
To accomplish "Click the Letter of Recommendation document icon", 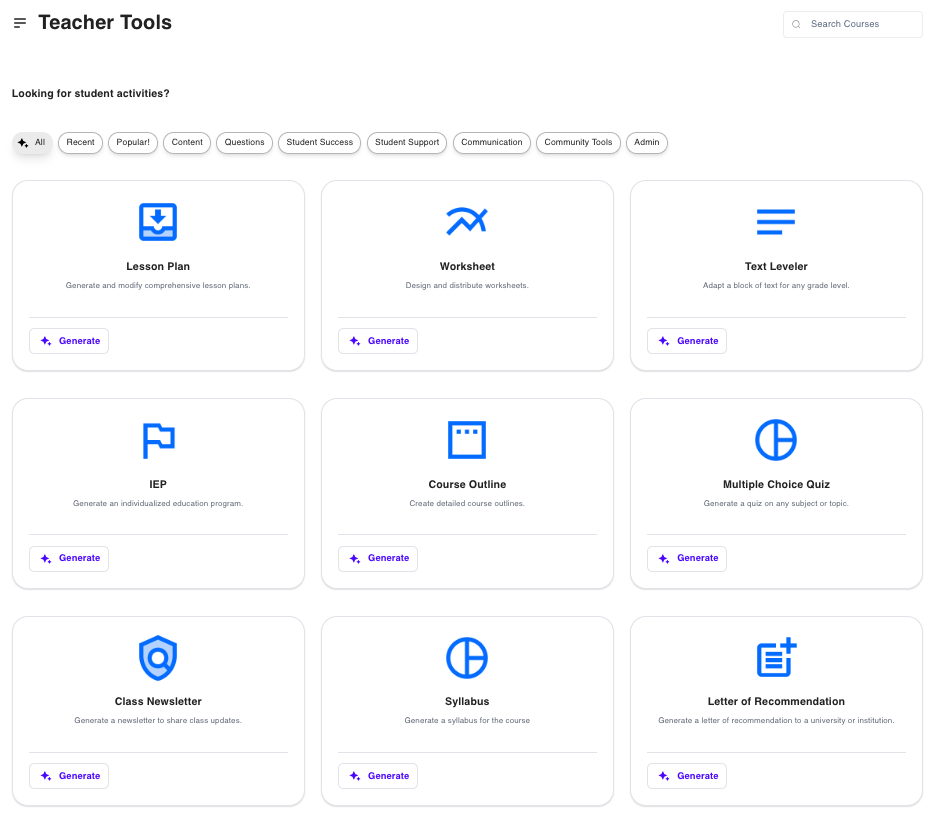I will tap(776, 657).
